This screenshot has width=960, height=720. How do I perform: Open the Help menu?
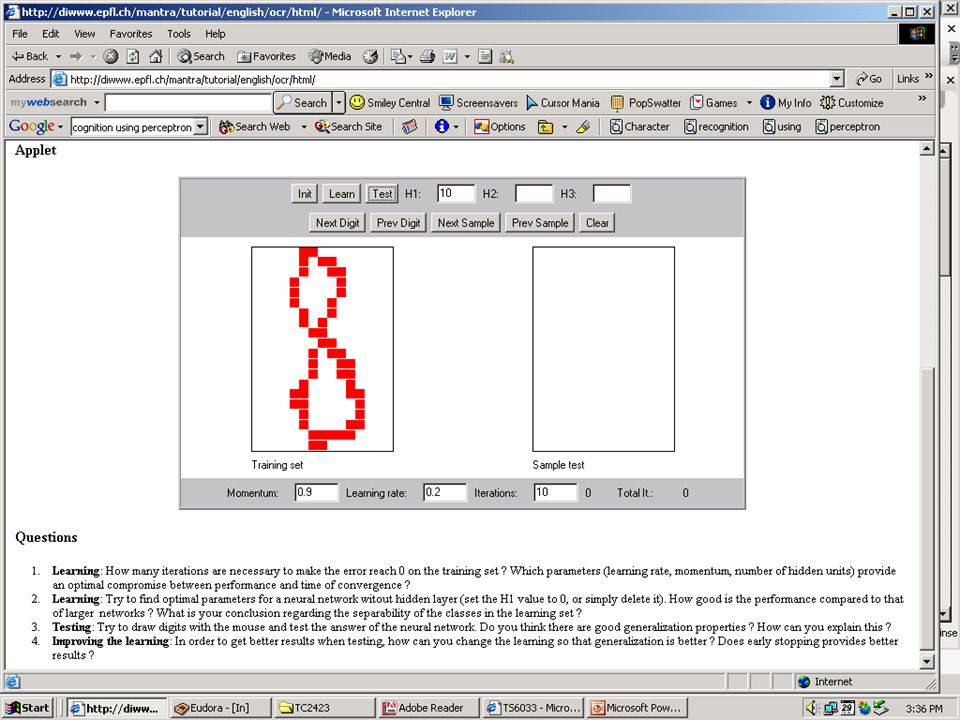pos(215,34)
